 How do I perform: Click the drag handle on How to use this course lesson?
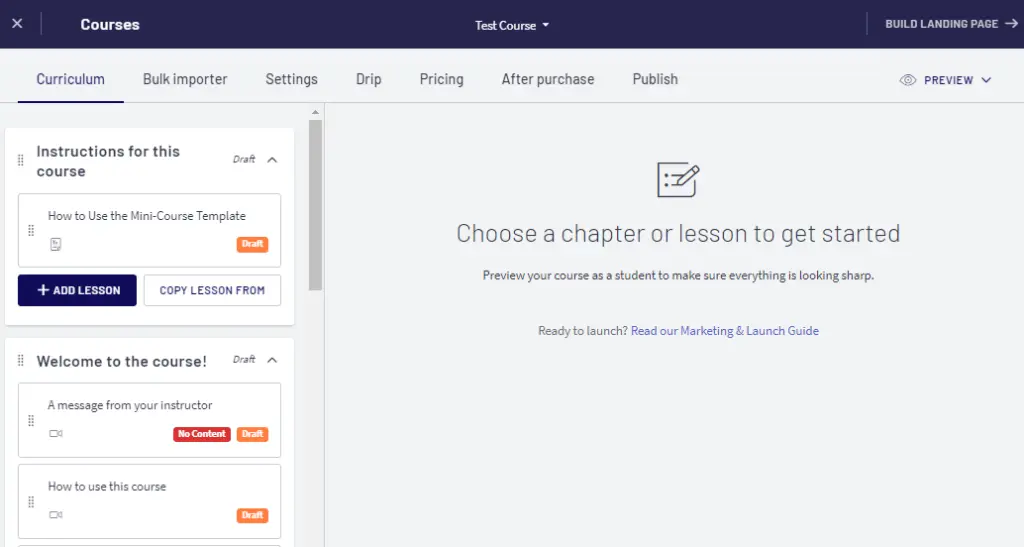[31, 501]
